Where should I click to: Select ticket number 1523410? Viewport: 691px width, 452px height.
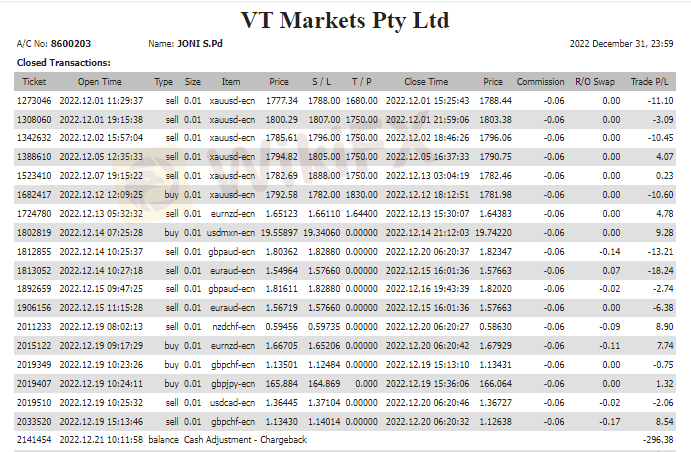click(34, 175)
